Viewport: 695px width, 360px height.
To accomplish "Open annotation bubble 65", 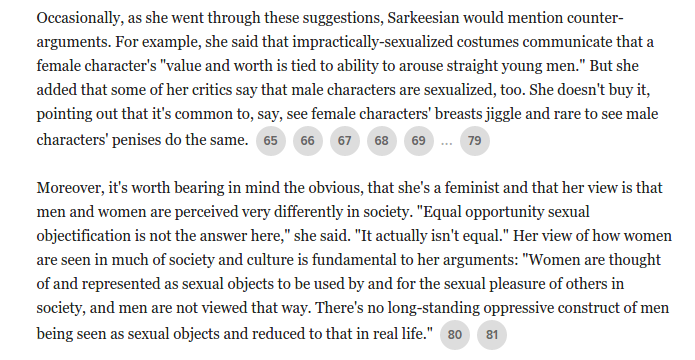I will (x=270, y=141).
